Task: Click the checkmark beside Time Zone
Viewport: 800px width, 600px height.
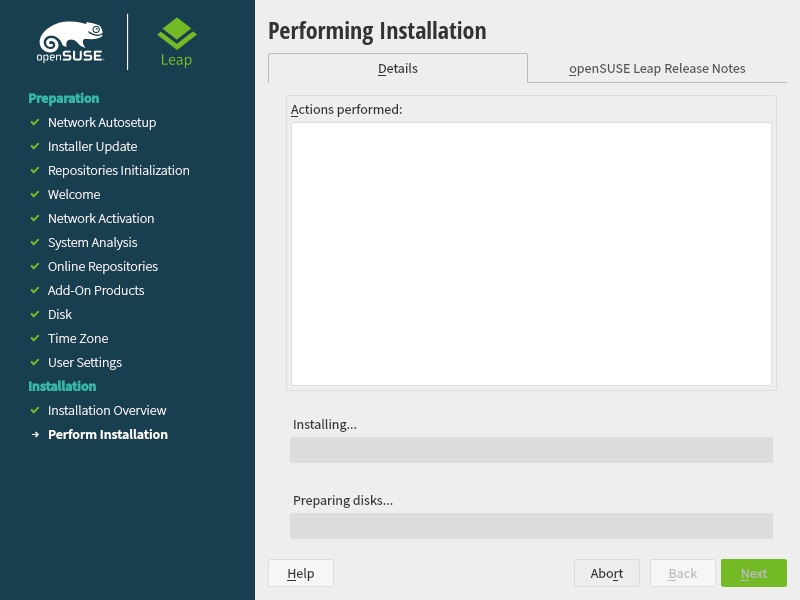Action: pyautogui.click(x=35, y=338)
